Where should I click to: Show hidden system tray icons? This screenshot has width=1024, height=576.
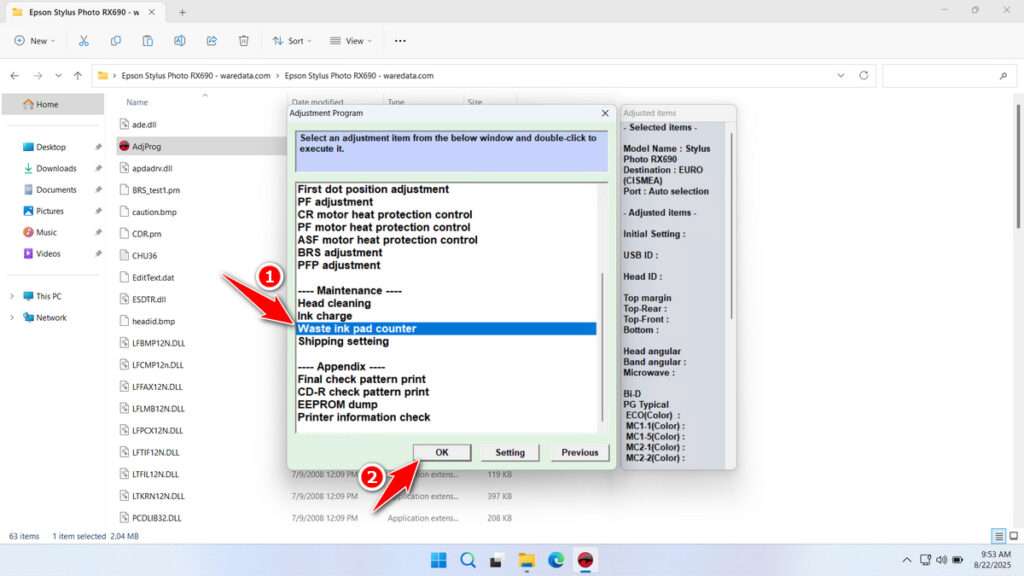tap(906, 560)
